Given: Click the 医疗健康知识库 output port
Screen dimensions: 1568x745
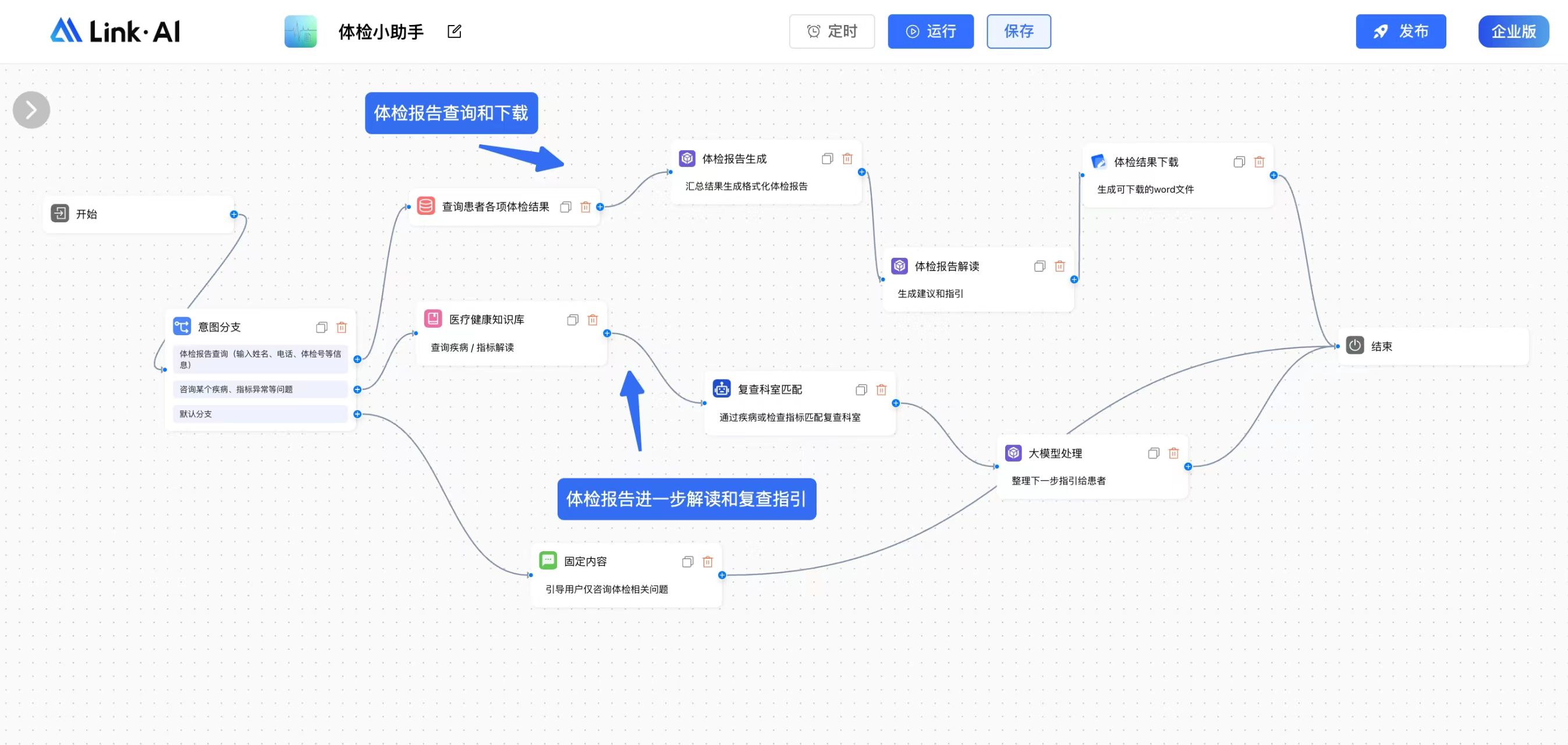Looking at the screenshot, I should 607,334.
